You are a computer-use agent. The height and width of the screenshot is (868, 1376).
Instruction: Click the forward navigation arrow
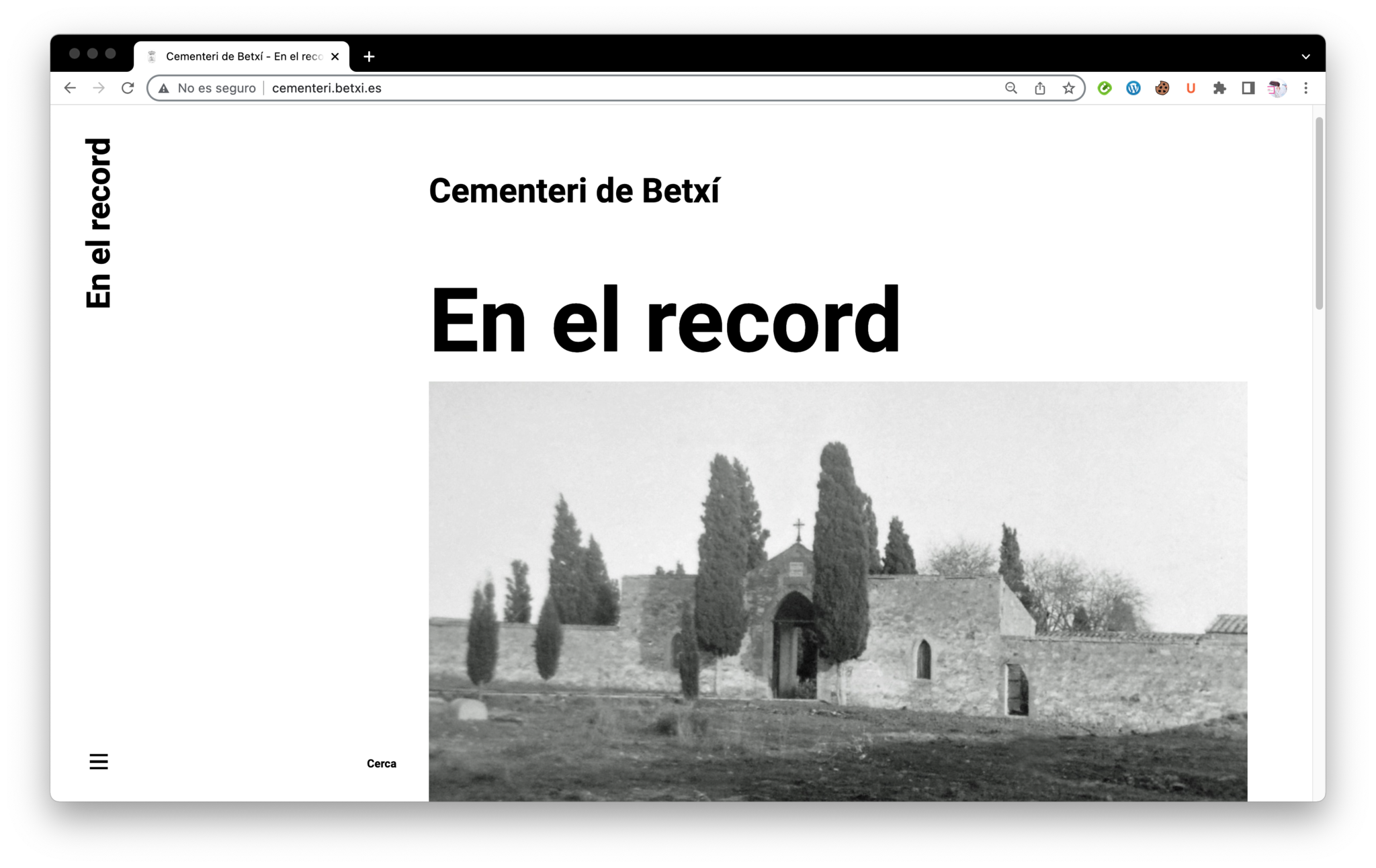[99, 88]
